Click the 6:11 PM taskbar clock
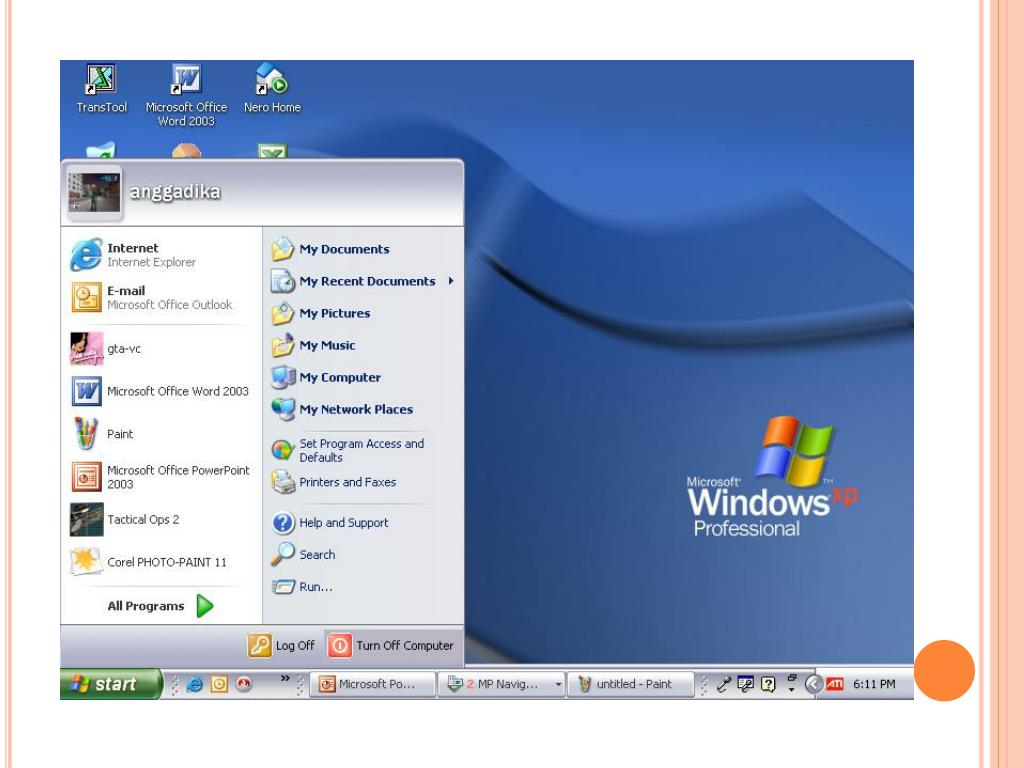Image resolution: width=1024 pixels, height=768 pixels. click(x=874, y=684)
